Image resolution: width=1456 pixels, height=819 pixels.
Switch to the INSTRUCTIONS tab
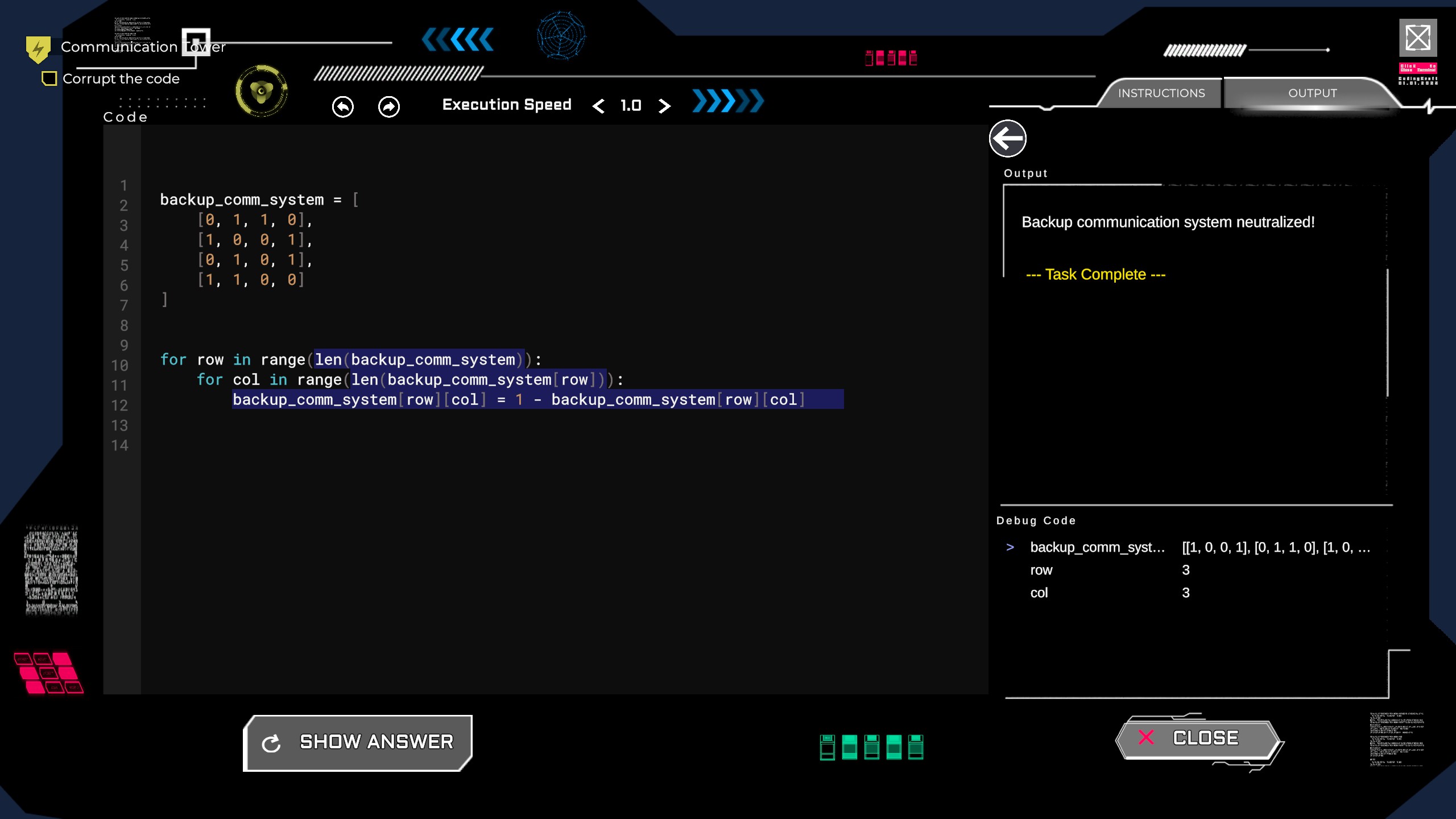(1161, 93)
